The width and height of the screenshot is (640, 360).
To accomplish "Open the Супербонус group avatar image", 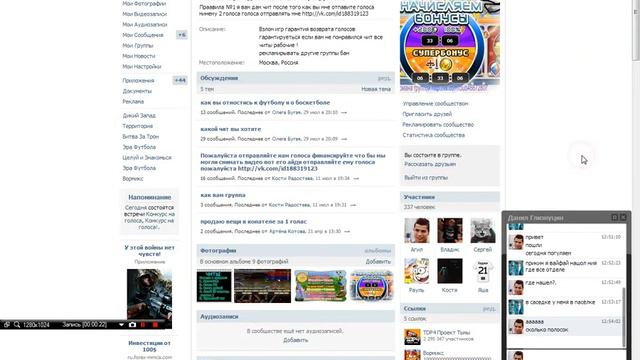I will point(450,44).
